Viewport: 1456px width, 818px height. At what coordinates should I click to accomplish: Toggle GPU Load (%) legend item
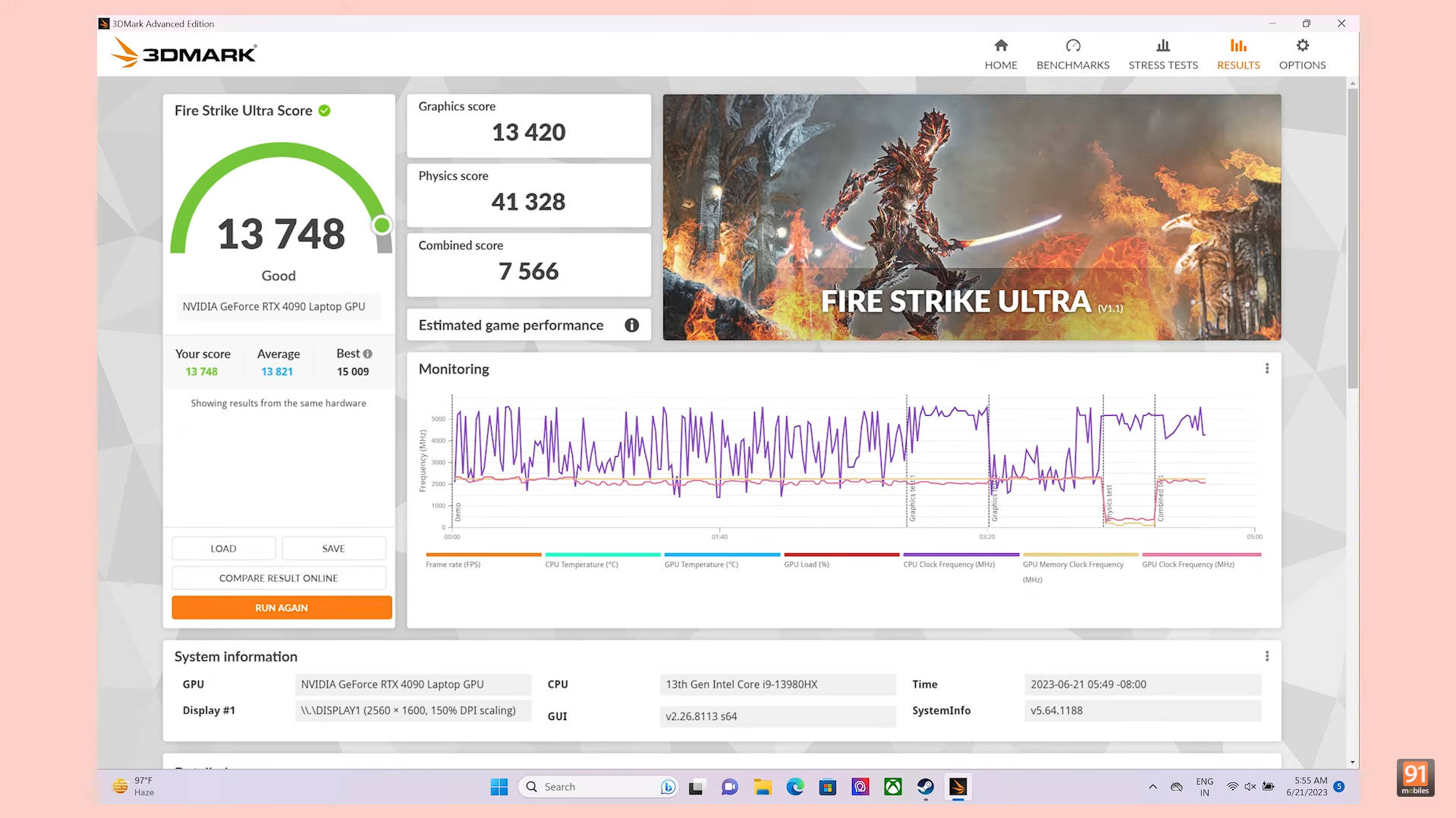[806, 565]
